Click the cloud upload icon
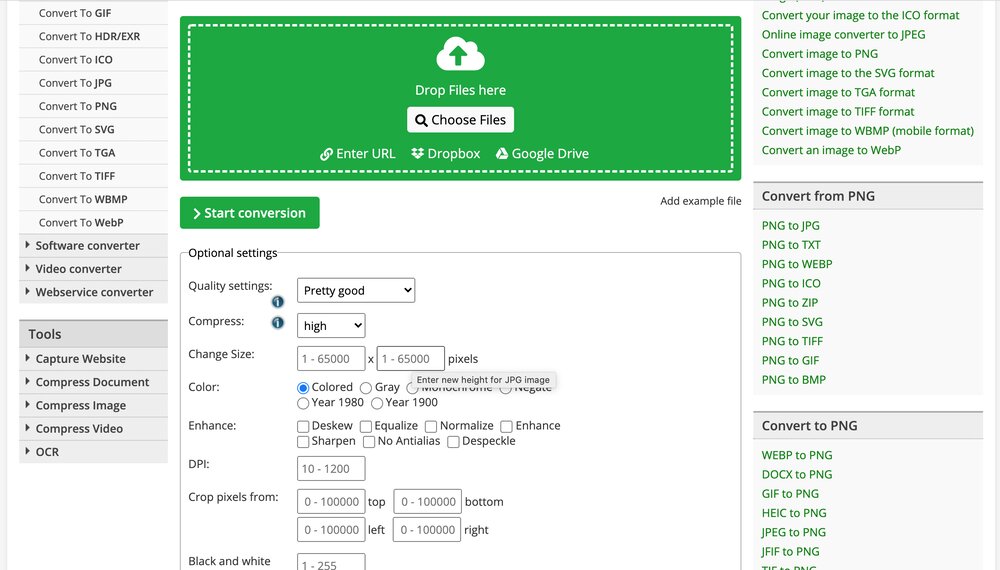 pos(460,55)
